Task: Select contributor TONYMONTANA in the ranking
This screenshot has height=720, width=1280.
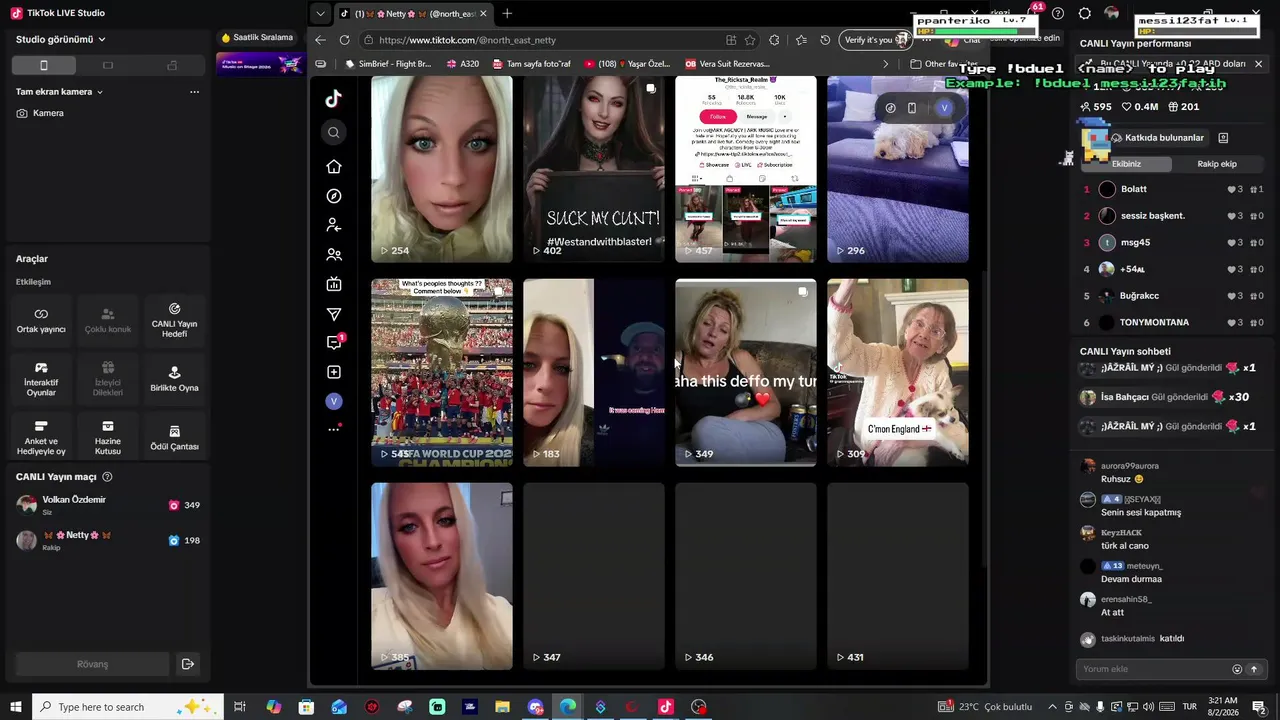Action: click(x=1174, y=322)
